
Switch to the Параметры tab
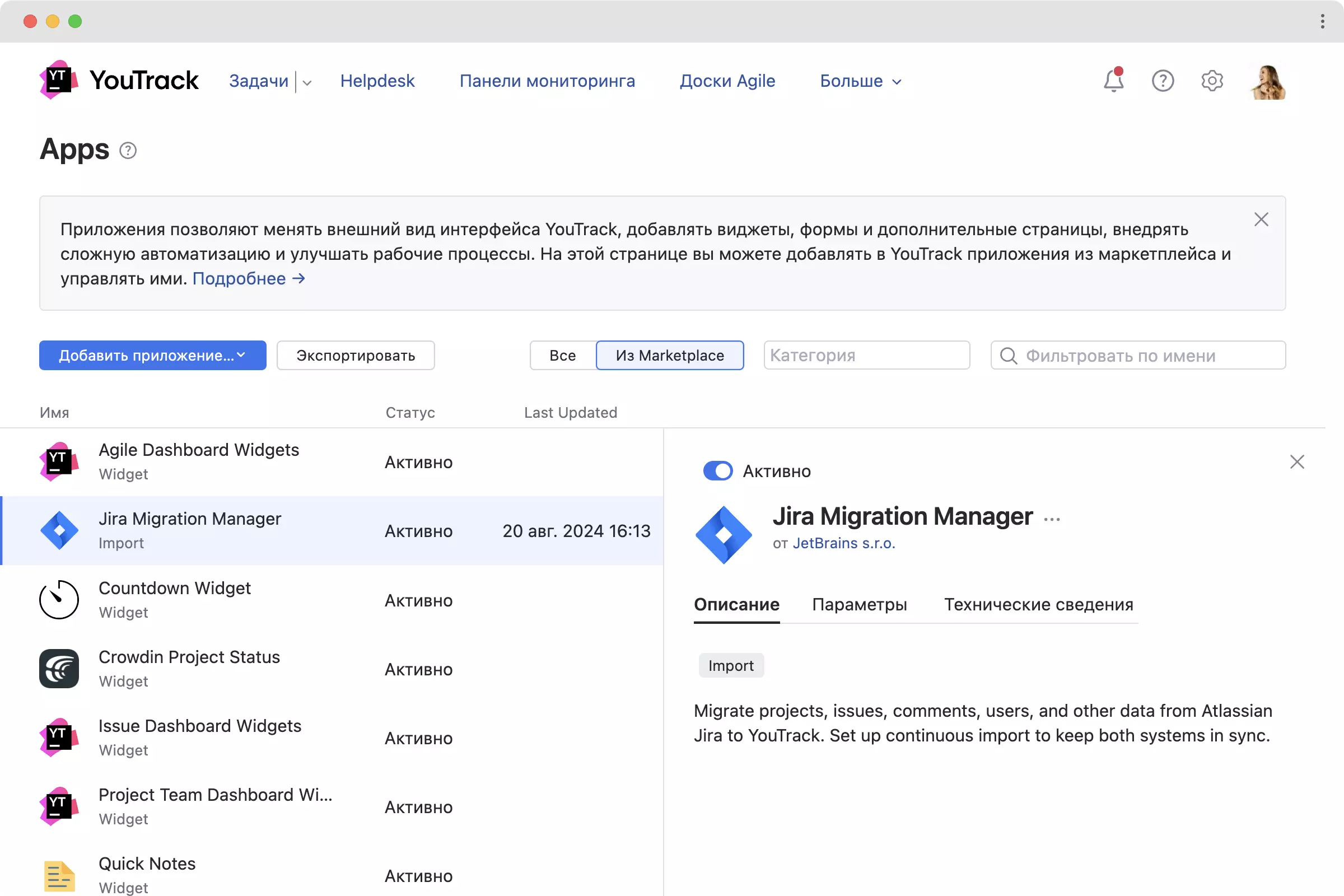[859, 604]
